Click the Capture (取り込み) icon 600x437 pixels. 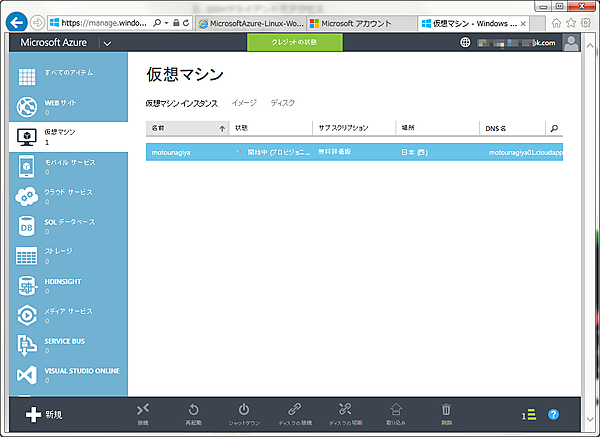(396, 410)
